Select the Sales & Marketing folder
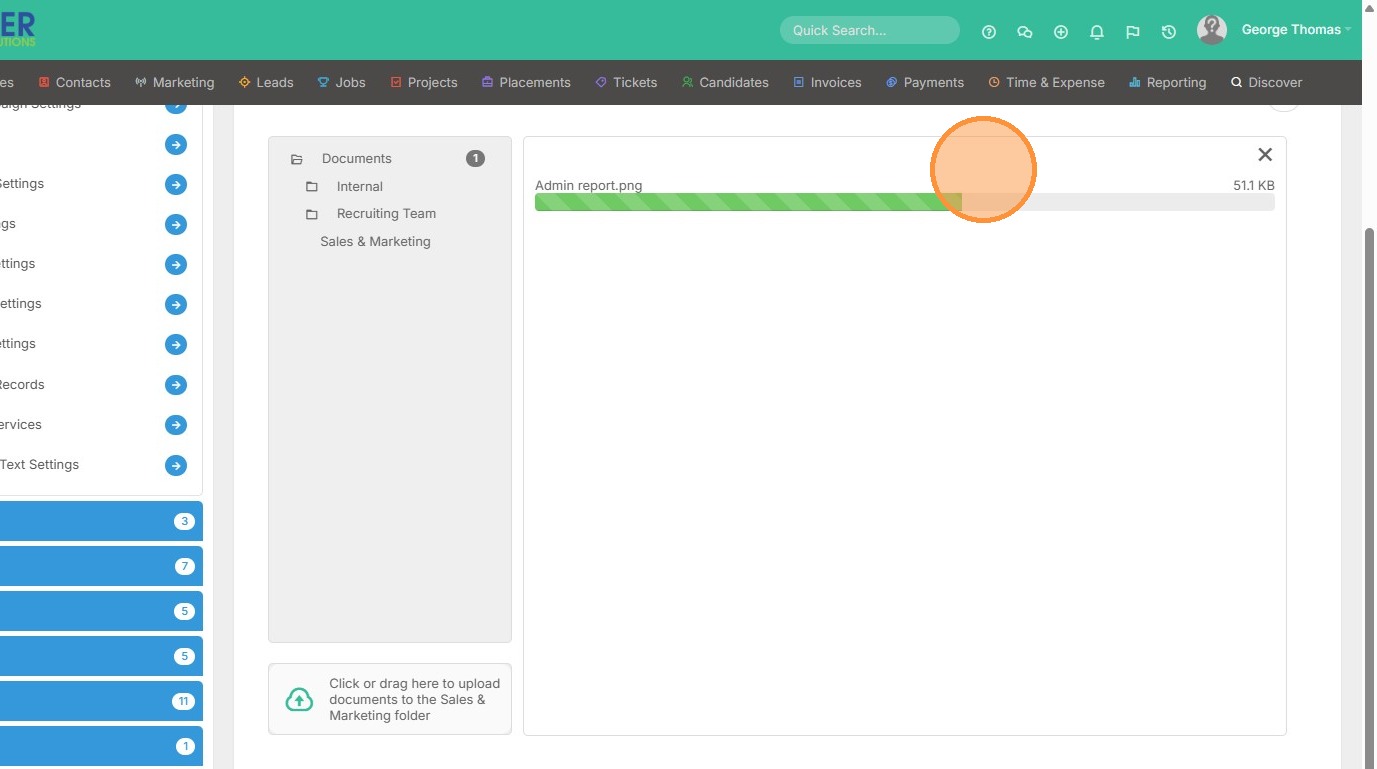 [x=375, y=241]
